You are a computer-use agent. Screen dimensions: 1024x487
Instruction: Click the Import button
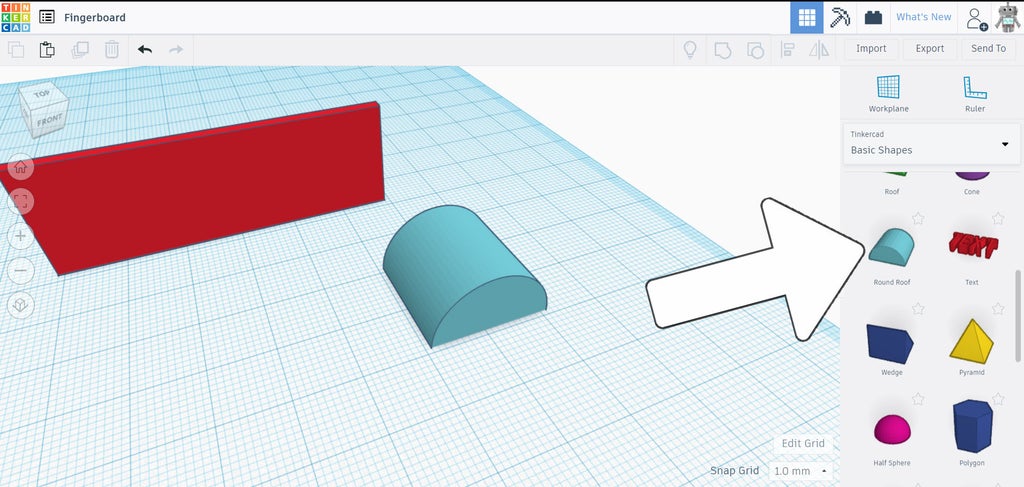coord(871,48)
